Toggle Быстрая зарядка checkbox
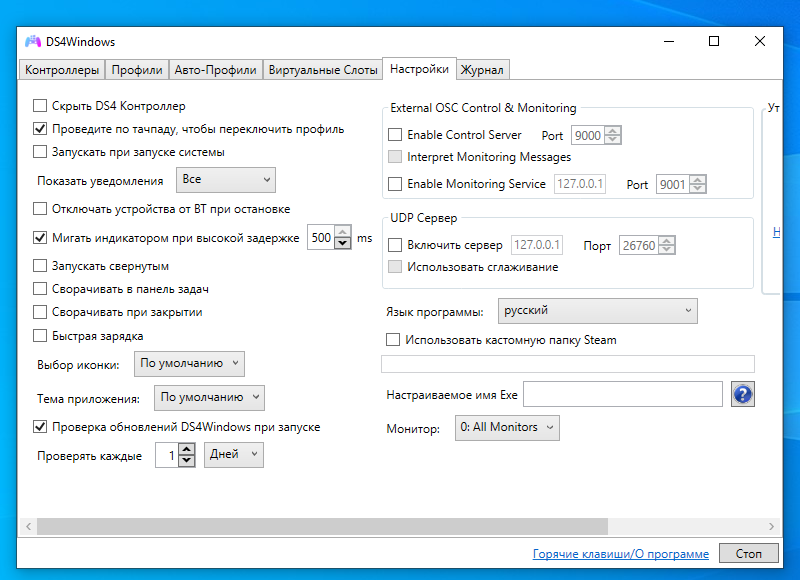The height and width of the screenshot is (580, 800). click(x=40, y=336)
